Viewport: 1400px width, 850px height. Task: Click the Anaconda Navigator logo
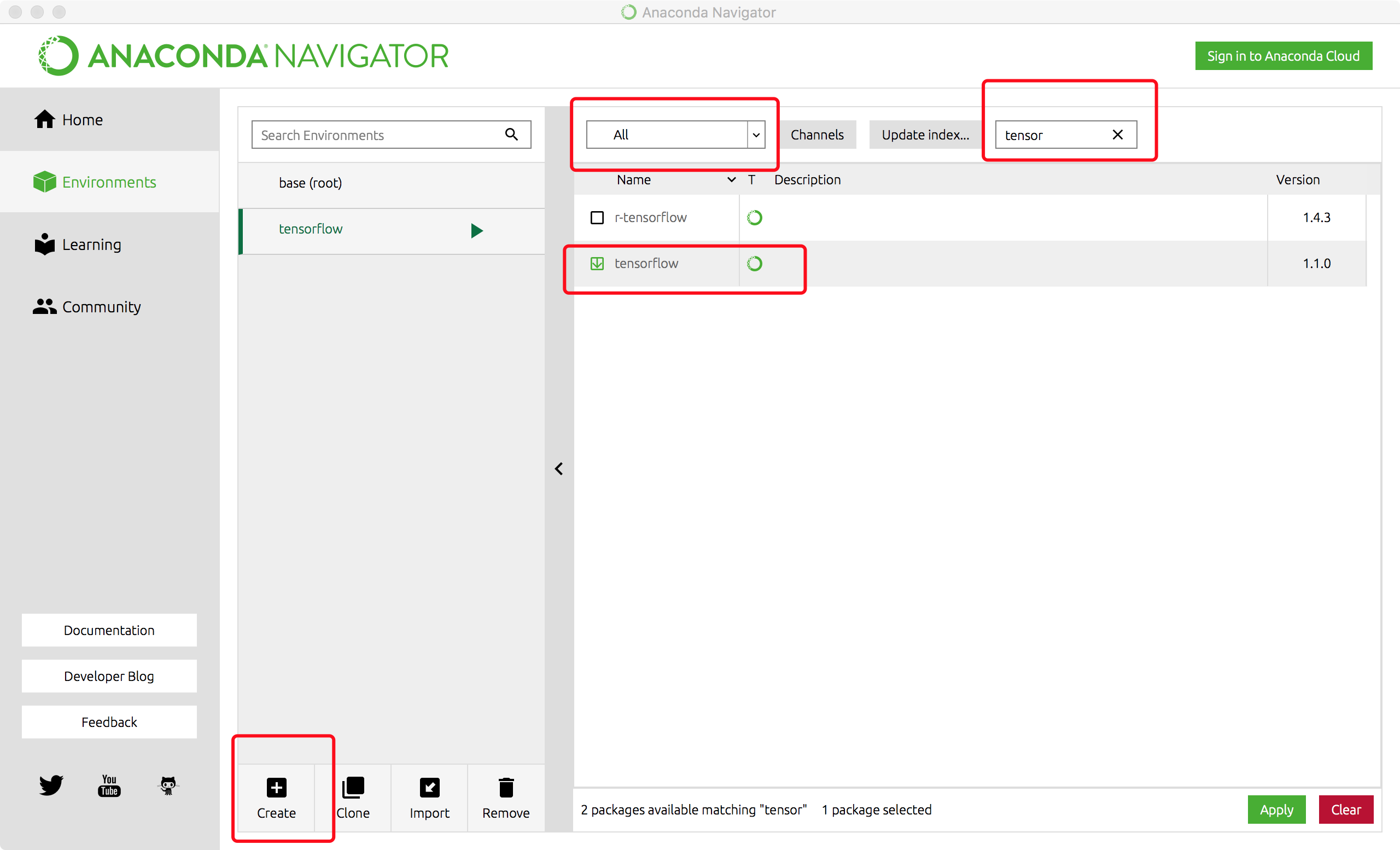(243, 56)
